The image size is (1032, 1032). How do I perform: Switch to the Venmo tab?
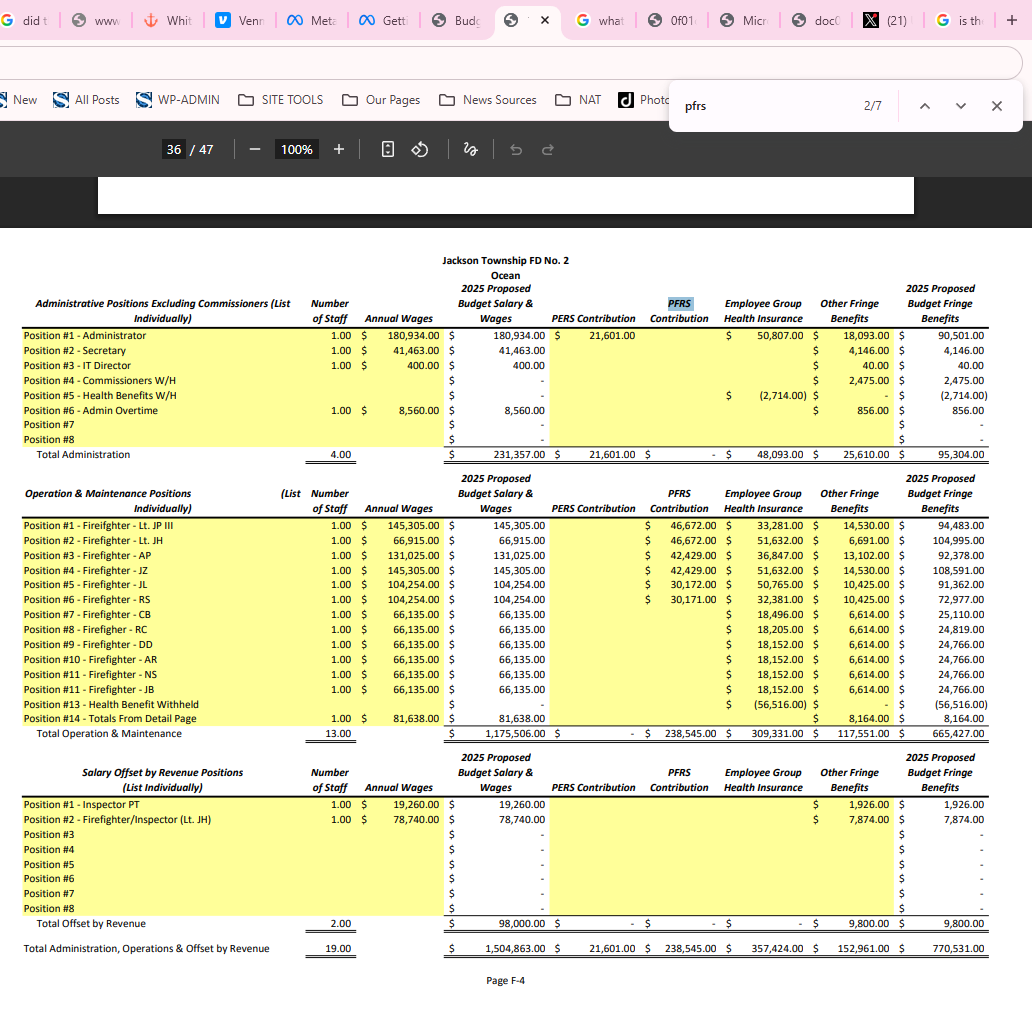tap(242, 20)
